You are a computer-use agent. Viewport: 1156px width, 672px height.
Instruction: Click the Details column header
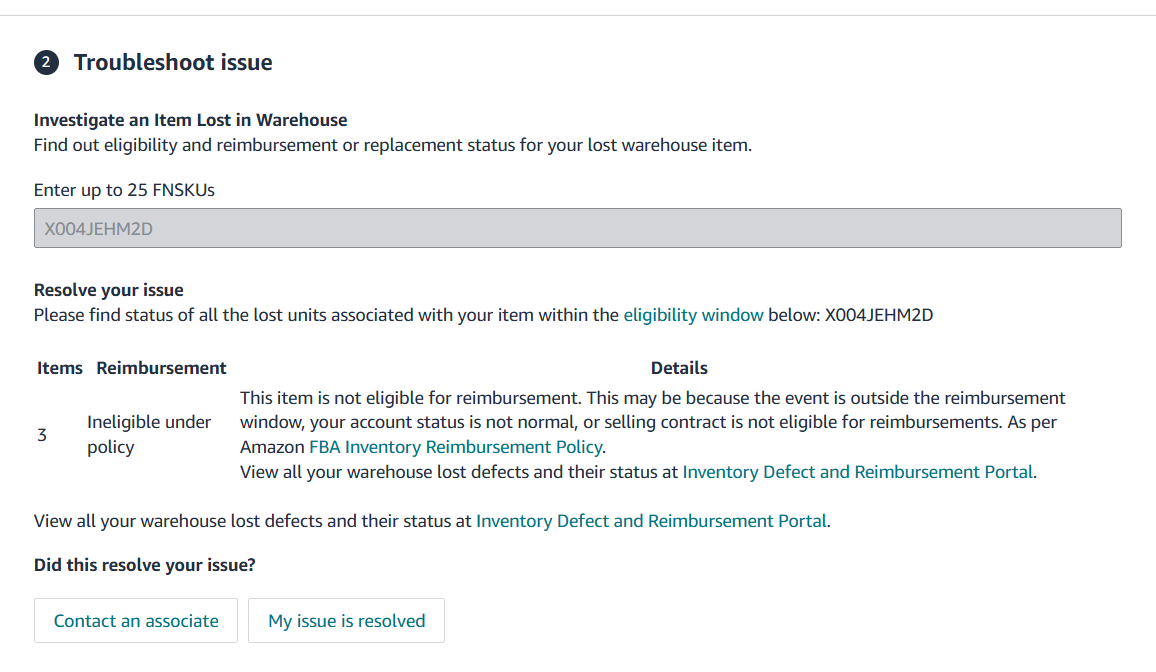[679, 368]
